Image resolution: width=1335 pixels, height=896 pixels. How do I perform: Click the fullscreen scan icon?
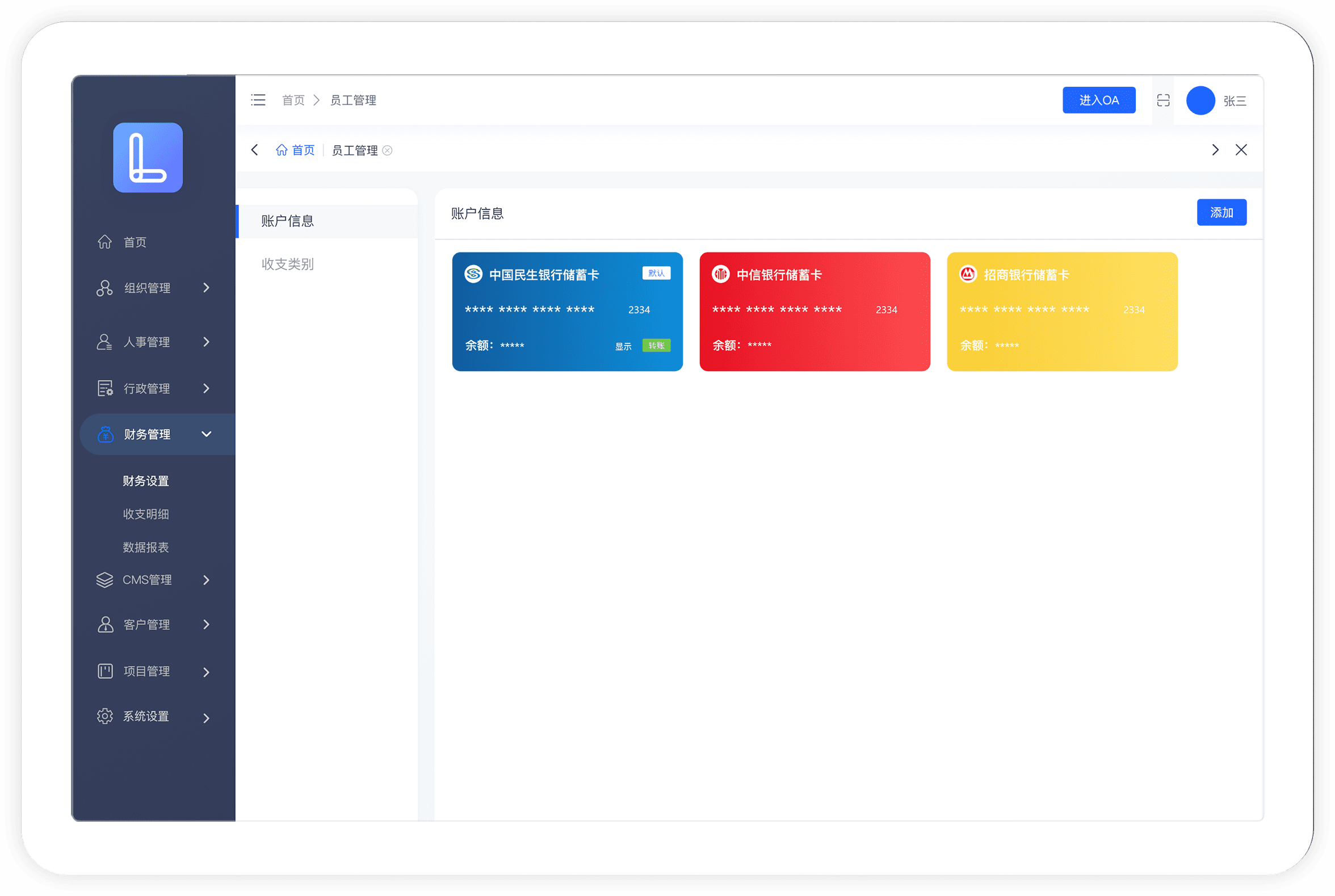(x=1163, y=100)
